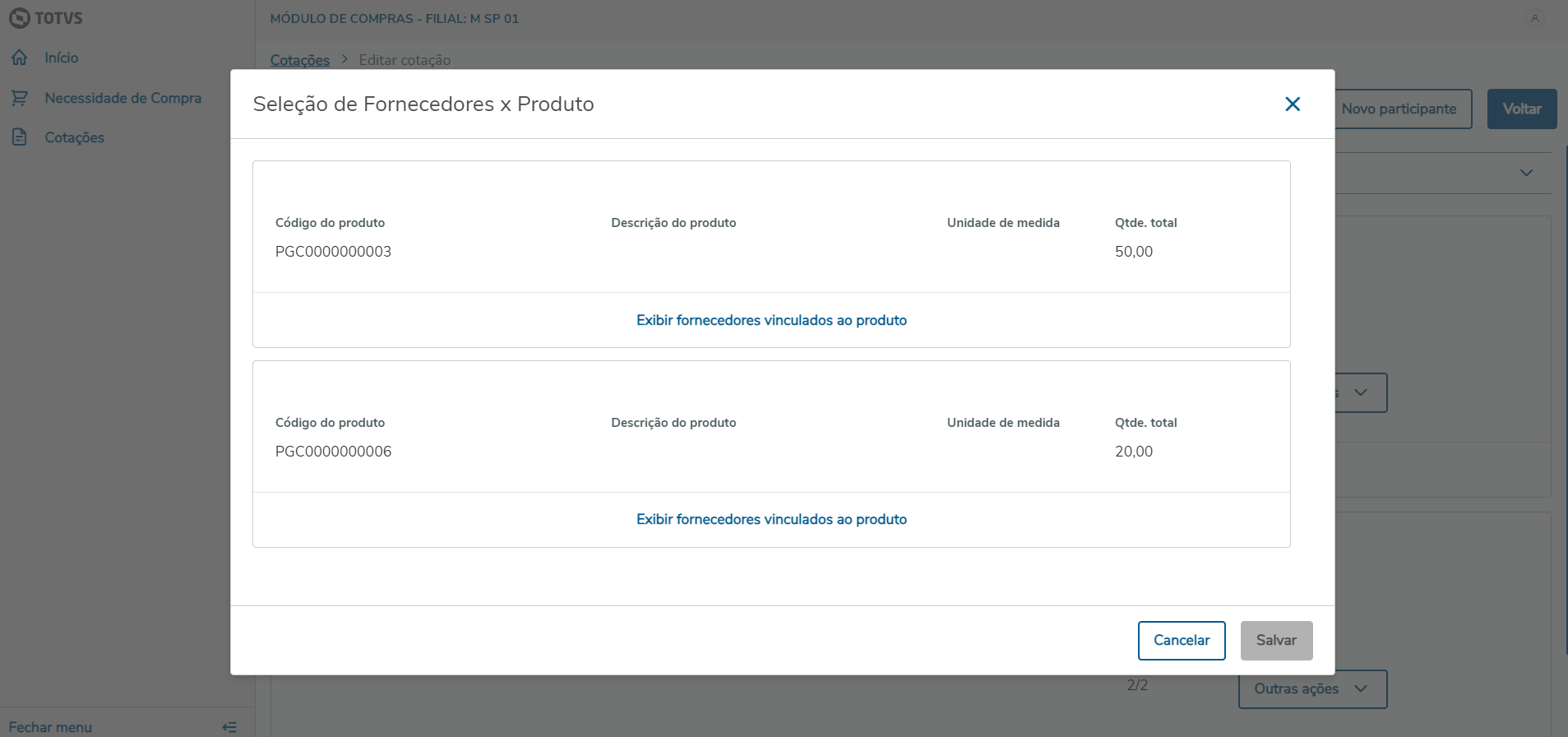Click the Cotações breadcrumb link
1568x737 pixels.
coord(299,60)
